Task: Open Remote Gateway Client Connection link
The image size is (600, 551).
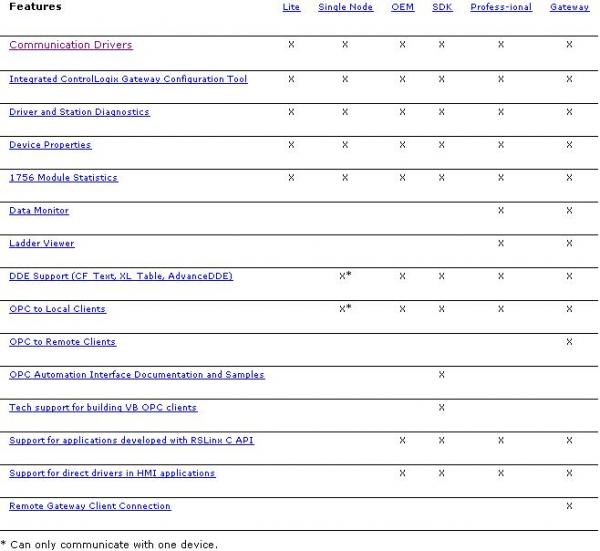Action: point(90,506)
